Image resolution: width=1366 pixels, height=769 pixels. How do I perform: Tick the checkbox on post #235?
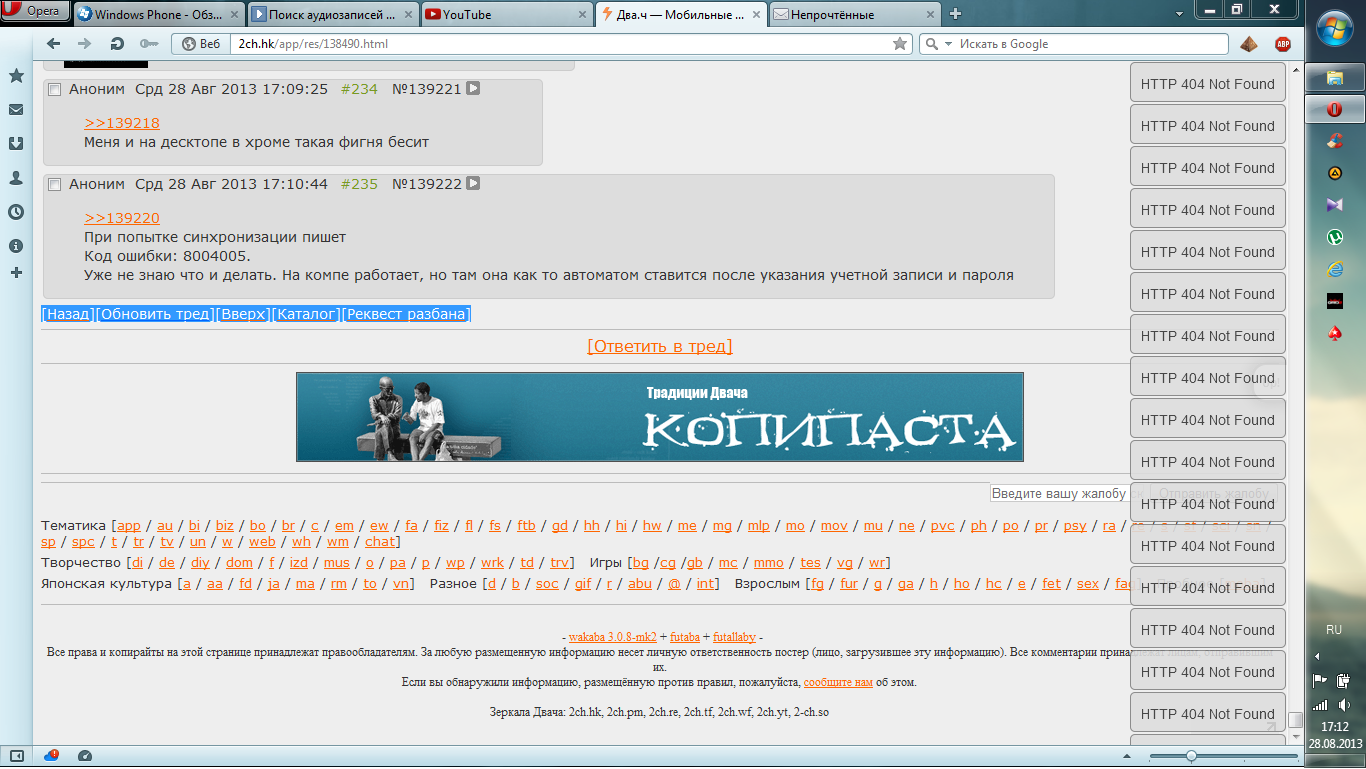(x=55, y=185)
